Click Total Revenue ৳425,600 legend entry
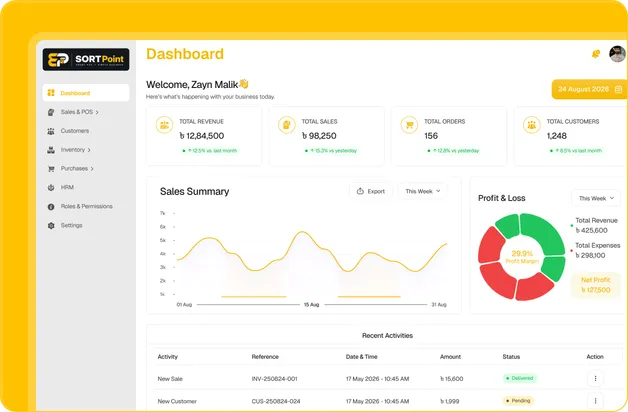Viewport: 628px width, 412px height. pyautogui.click(x=596, y=225)
